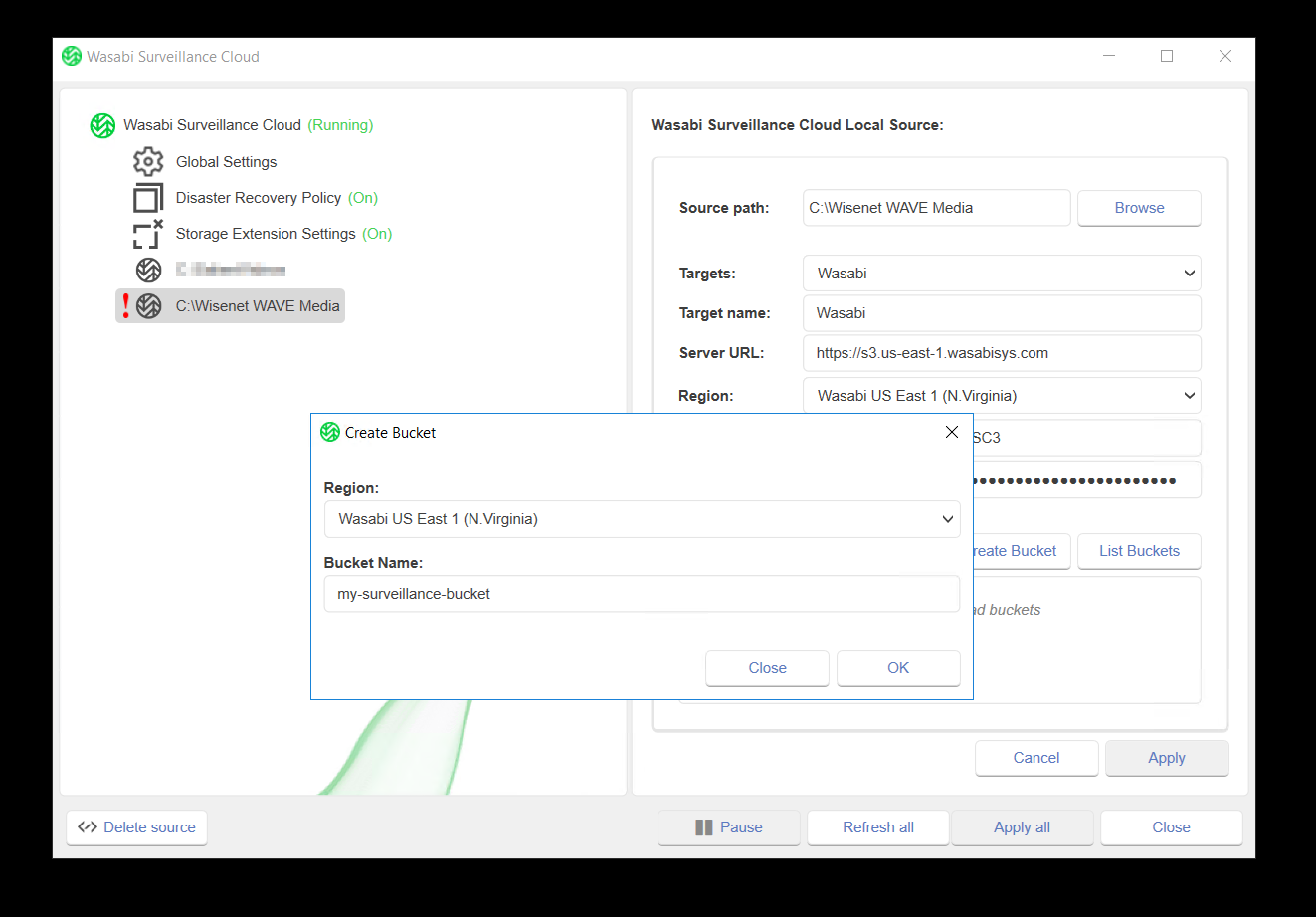Image resolution: width=1316 pixels, height=917 pixels.
Task: Open the Region dropdown in the Local Source panel
Action: [1002, 396]
